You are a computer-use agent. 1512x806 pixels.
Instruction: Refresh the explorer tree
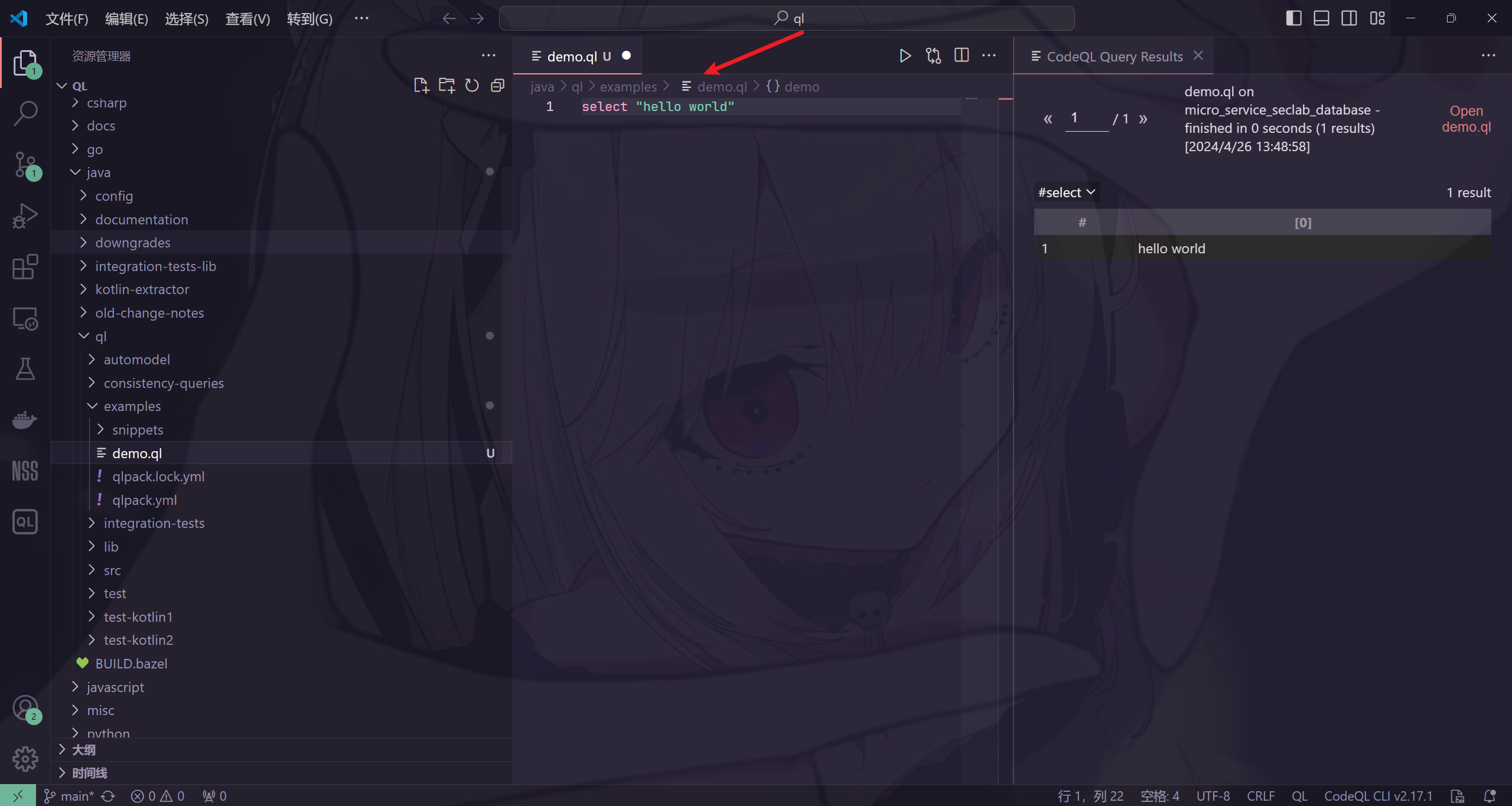(472, 86)
